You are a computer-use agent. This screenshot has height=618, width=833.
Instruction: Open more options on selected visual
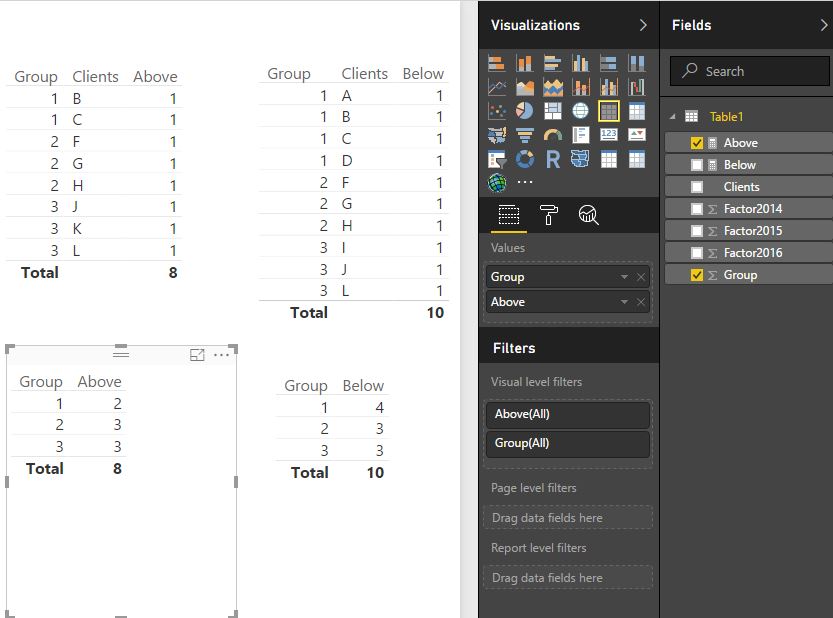pos(222,355)
